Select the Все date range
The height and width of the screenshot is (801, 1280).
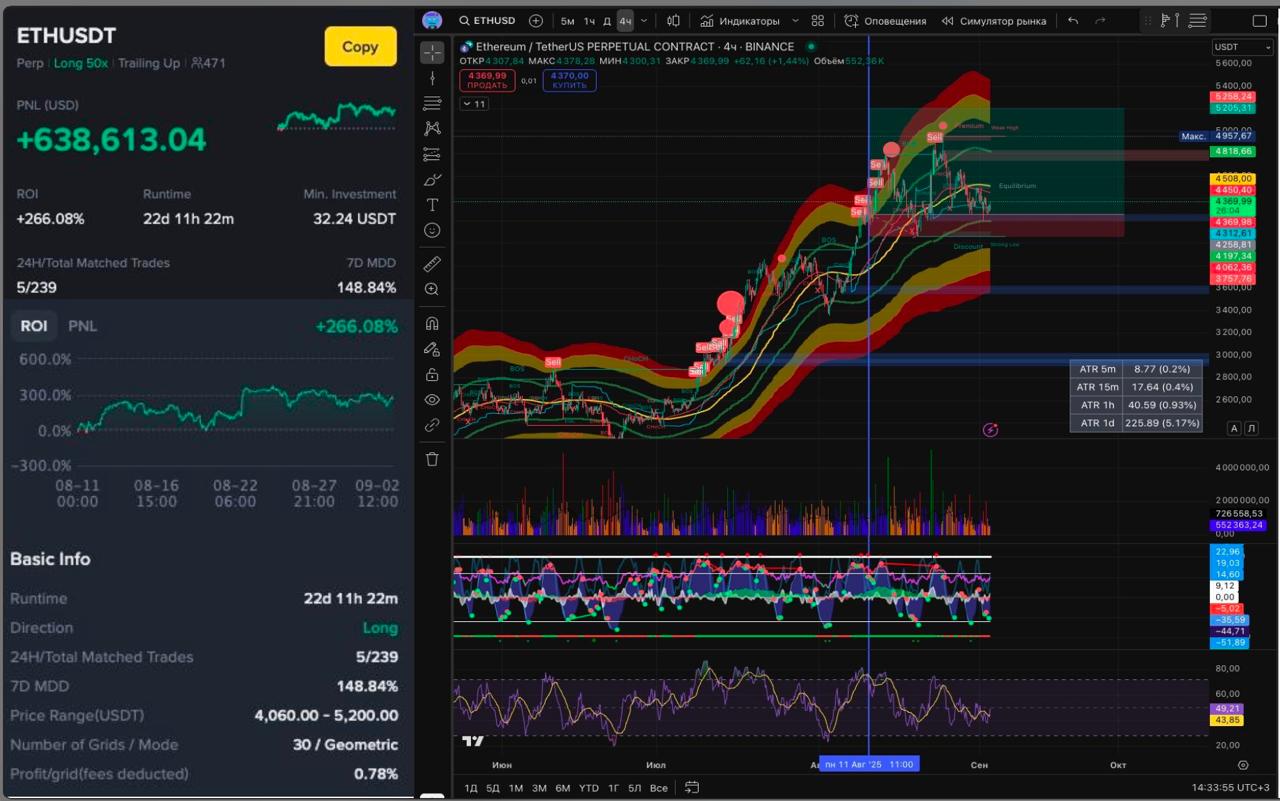(x=658, y=788)
